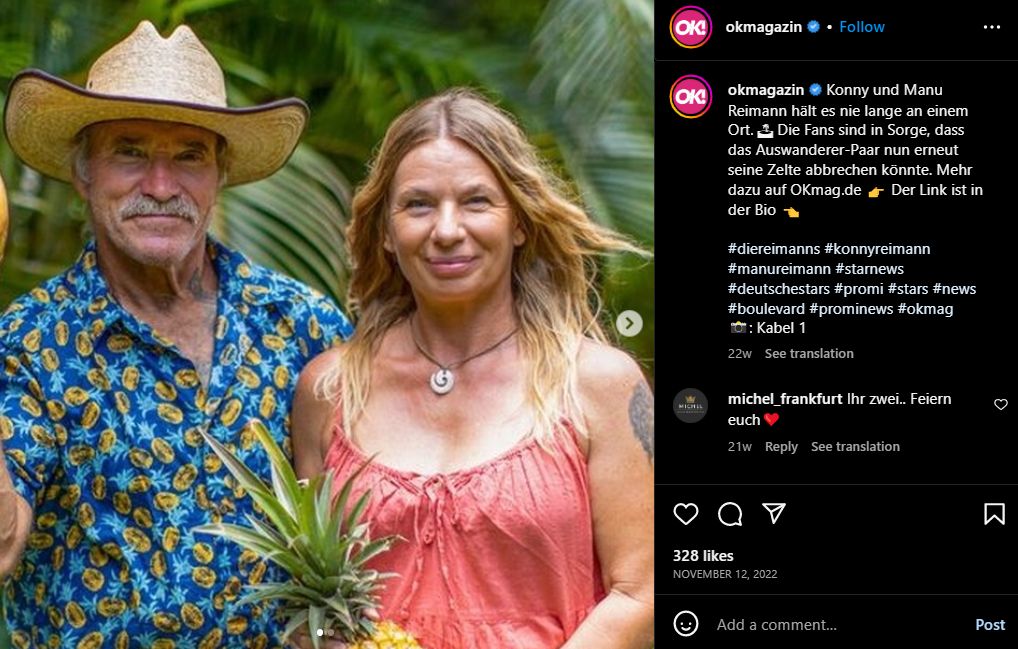Viewport: 1018px width, 649px height.
Task: Like the post with the heart icon
Action: (x=686, y=514)
